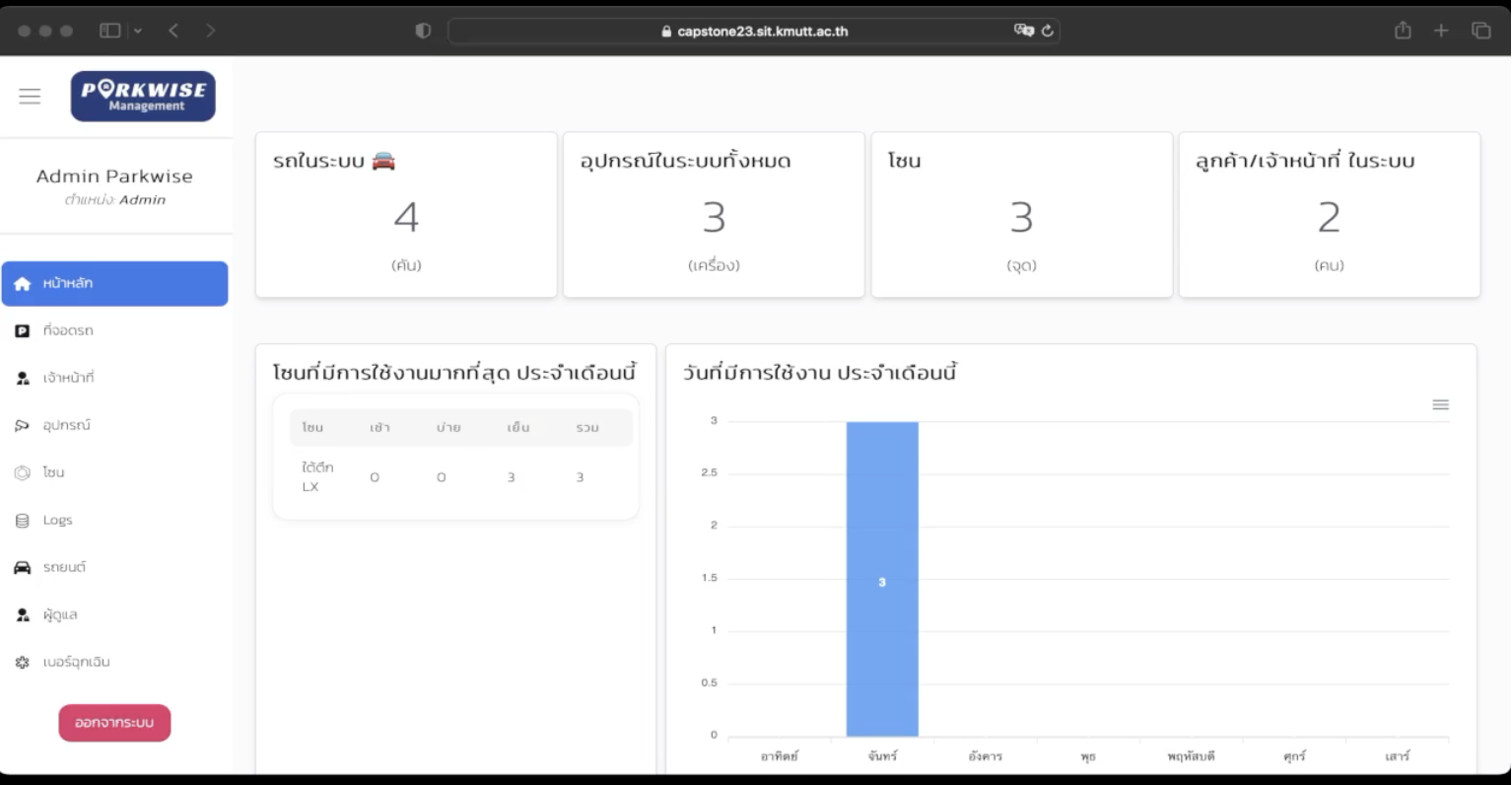Select the car icon beside รถยนต์
The width and height of the screenshot is (1512, 785).
click(x=22, y=567)
